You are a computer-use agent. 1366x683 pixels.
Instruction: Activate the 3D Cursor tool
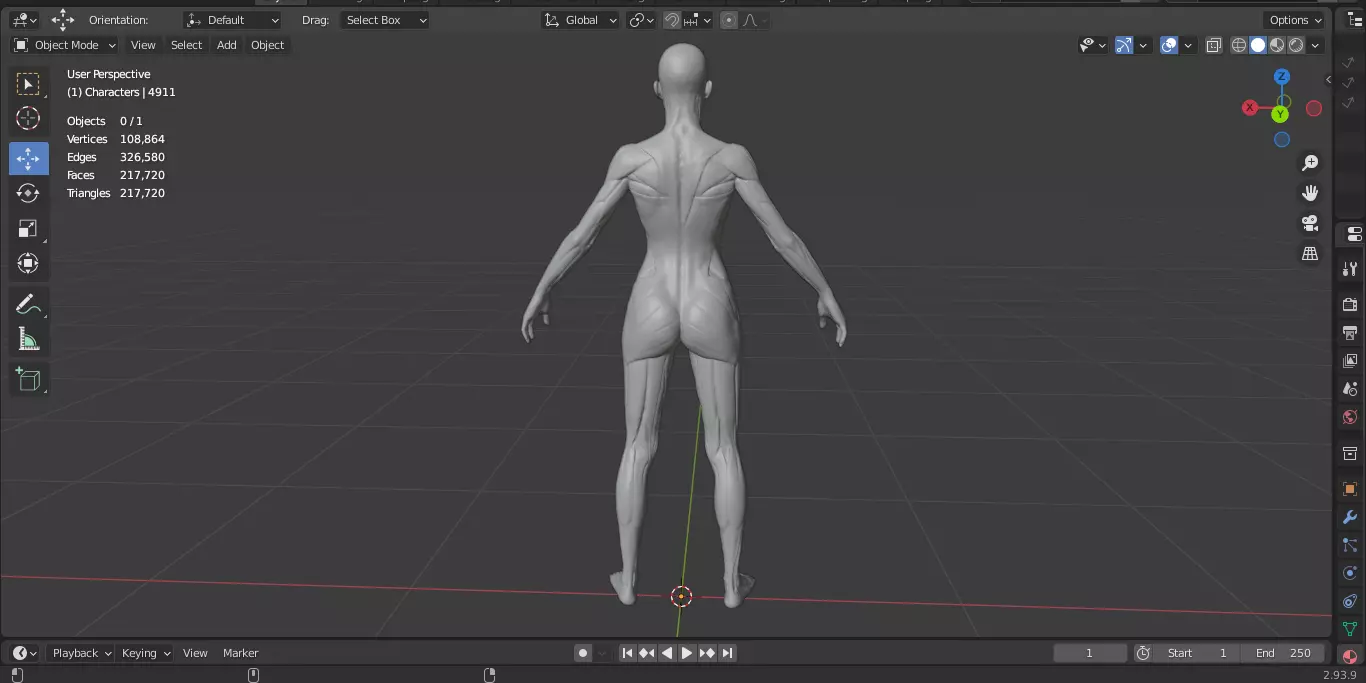click(x=28, y=119)
